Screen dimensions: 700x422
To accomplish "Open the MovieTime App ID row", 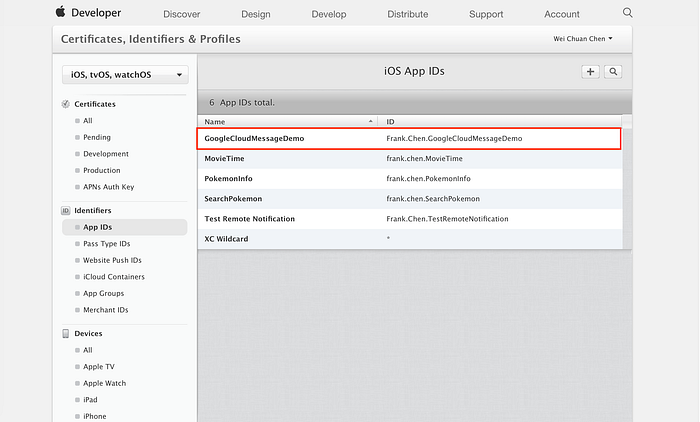I will 410,159.
